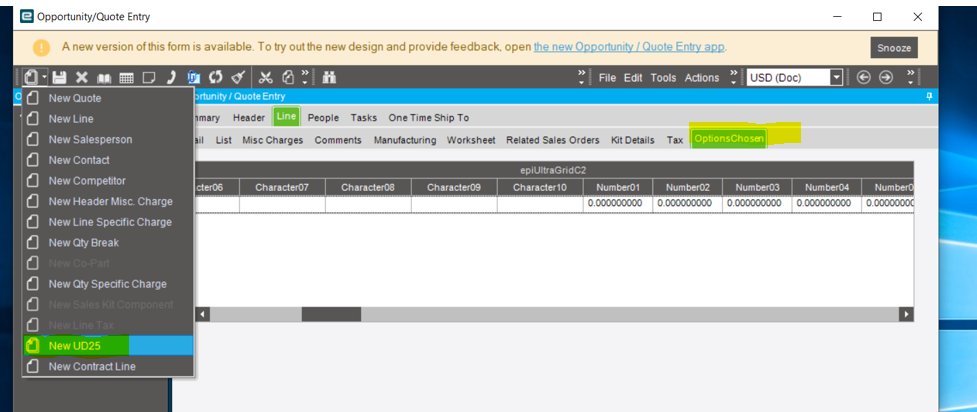Open the One Time Ship To tab
The image size is (977, 412).
pos(429,118)
